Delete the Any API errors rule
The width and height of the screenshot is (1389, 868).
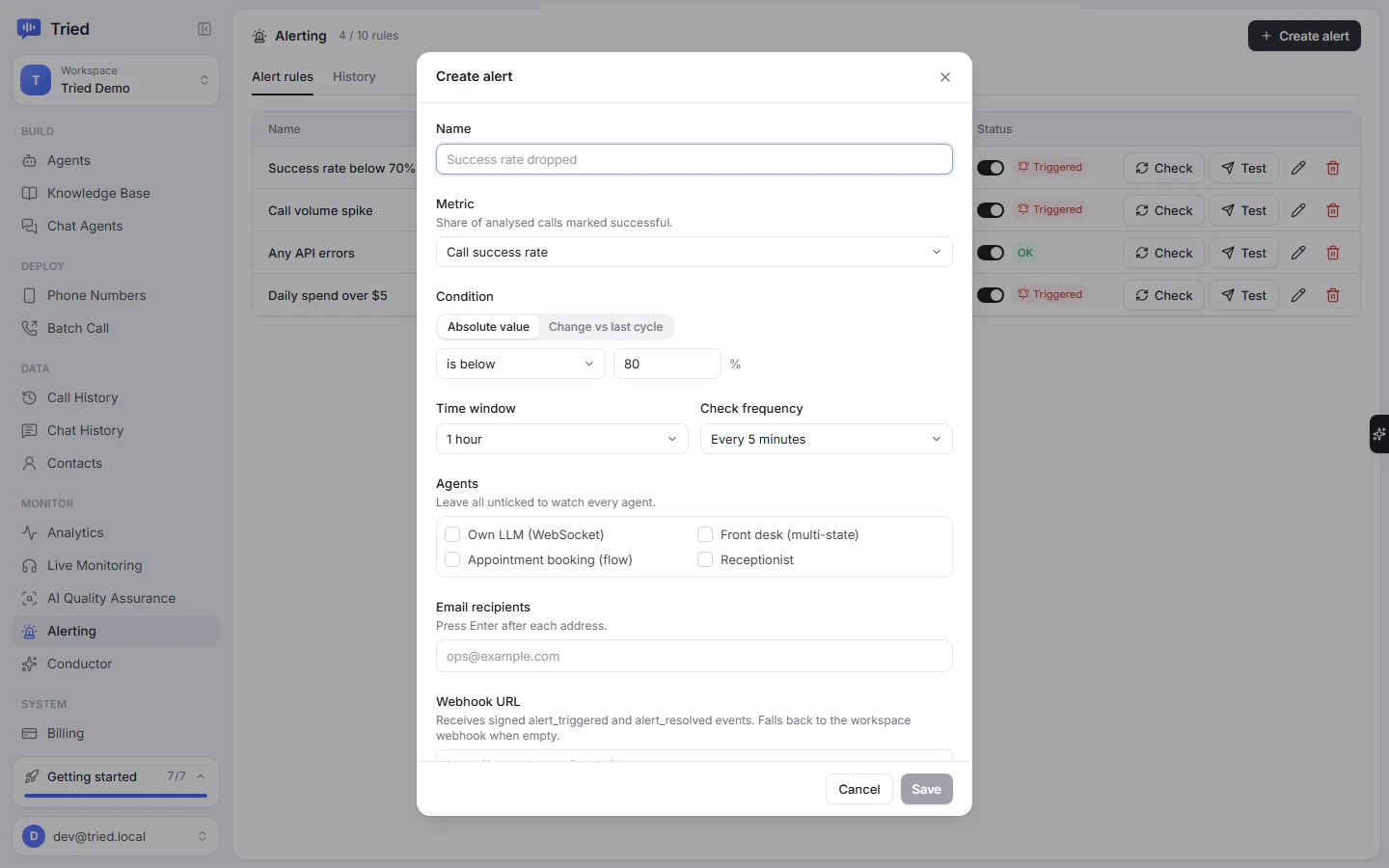(x=1333, y=253)
